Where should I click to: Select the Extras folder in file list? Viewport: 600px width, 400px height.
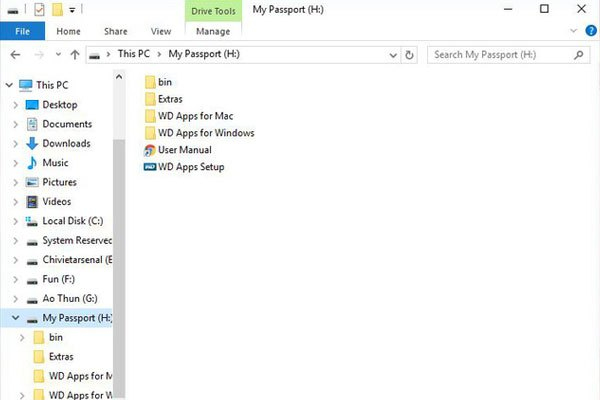(170, 99)
